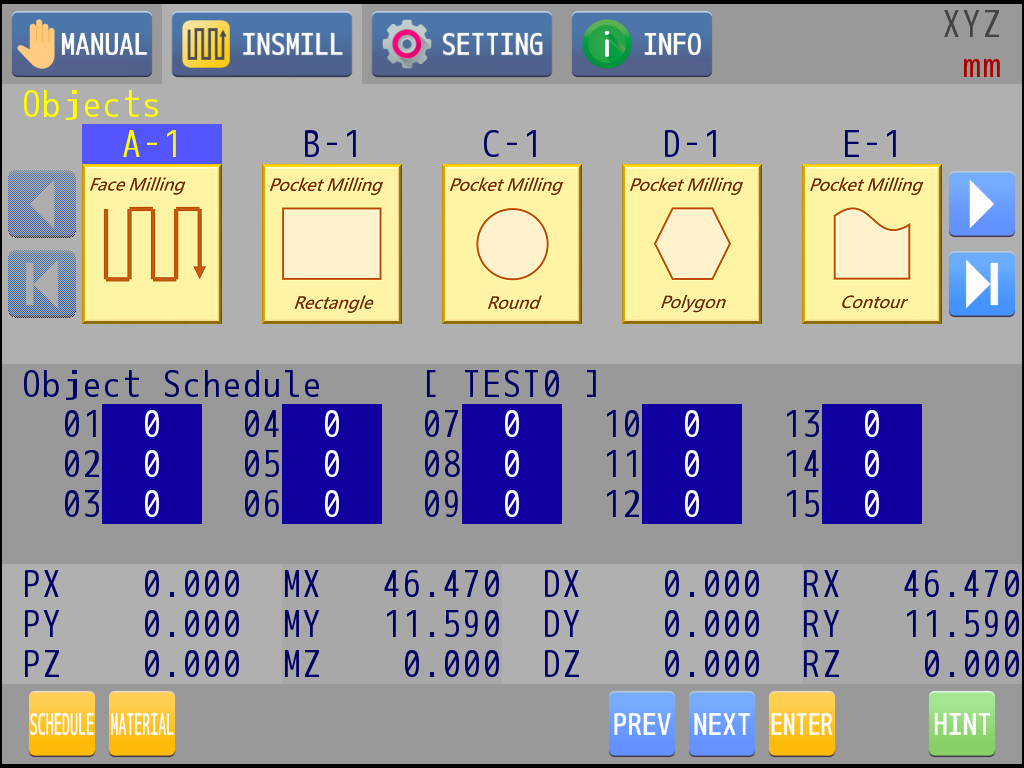Select the Face Milling object icon
Image resolution: width=1024 pixels, height=768 pixels.
point(152,244)
